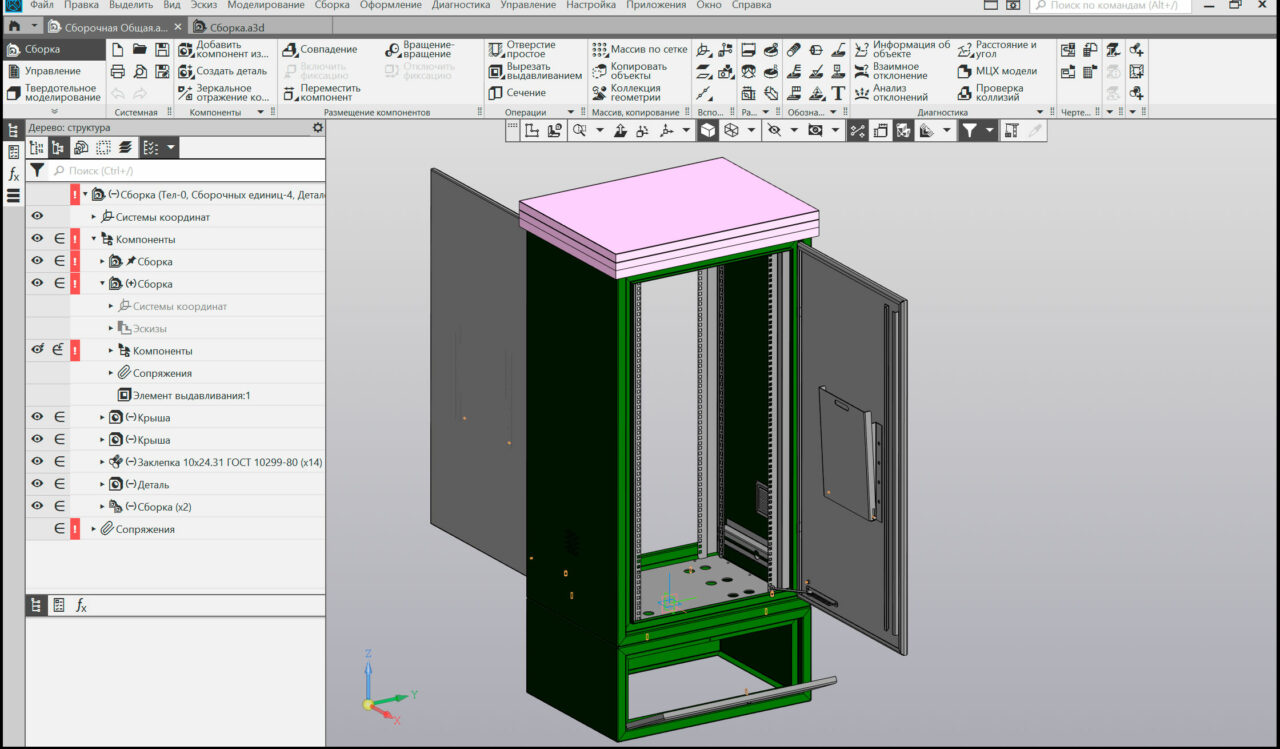Toggle eye visibility for (-)Деталь row

click(x=37, y=483)
